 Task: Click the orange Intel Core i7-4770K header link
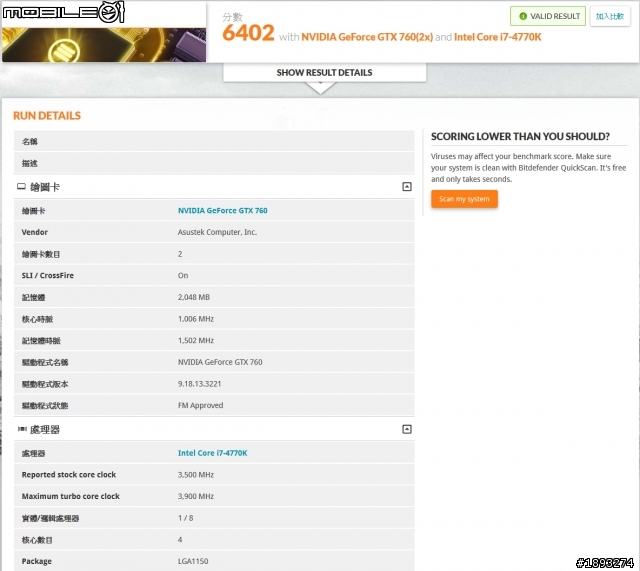coord(498,37)
